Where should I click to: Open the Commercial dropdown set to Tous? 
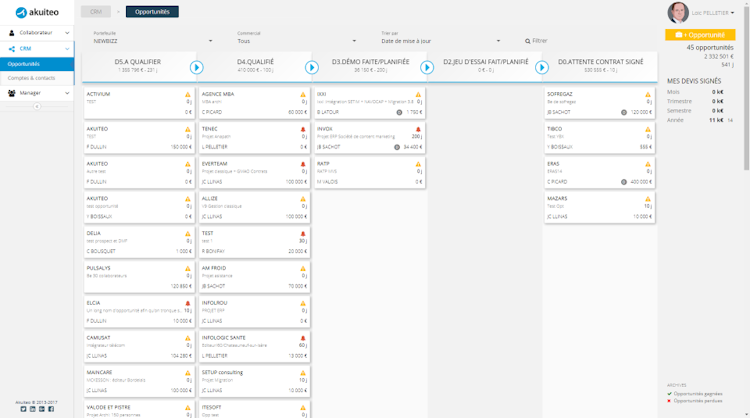point(297,41)
